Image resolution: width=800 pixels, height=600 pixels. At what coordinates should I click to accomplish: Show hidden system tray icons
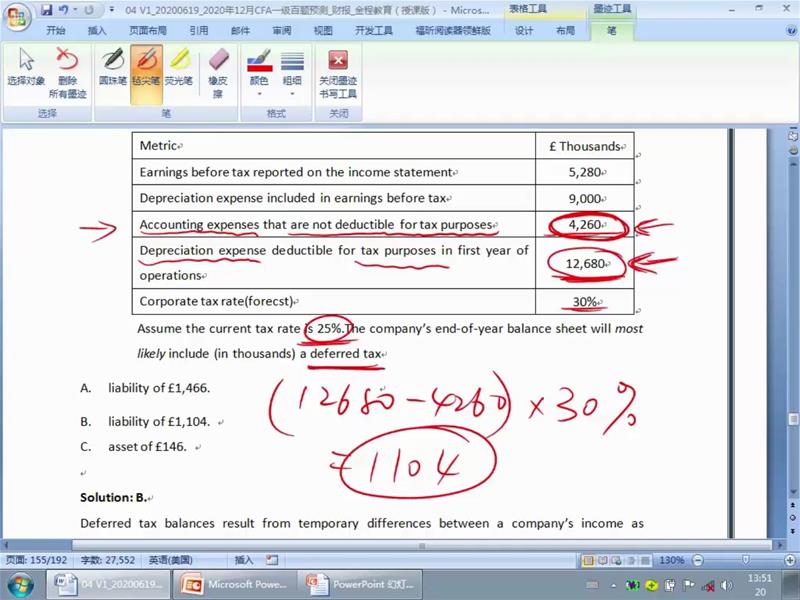click(614, 585)
